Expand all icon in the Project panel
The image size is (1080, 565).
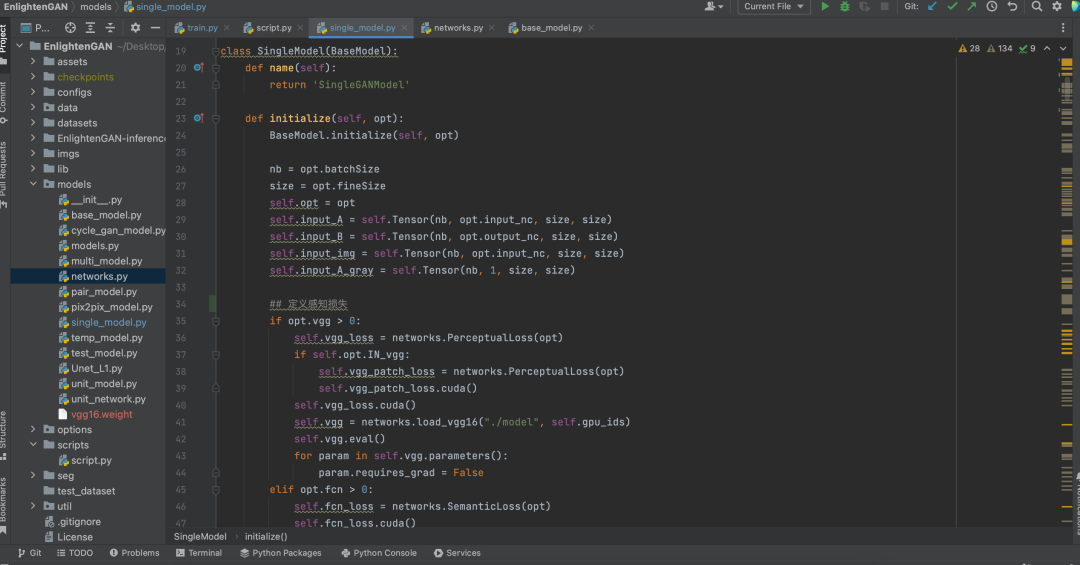(x=90, y=28)
